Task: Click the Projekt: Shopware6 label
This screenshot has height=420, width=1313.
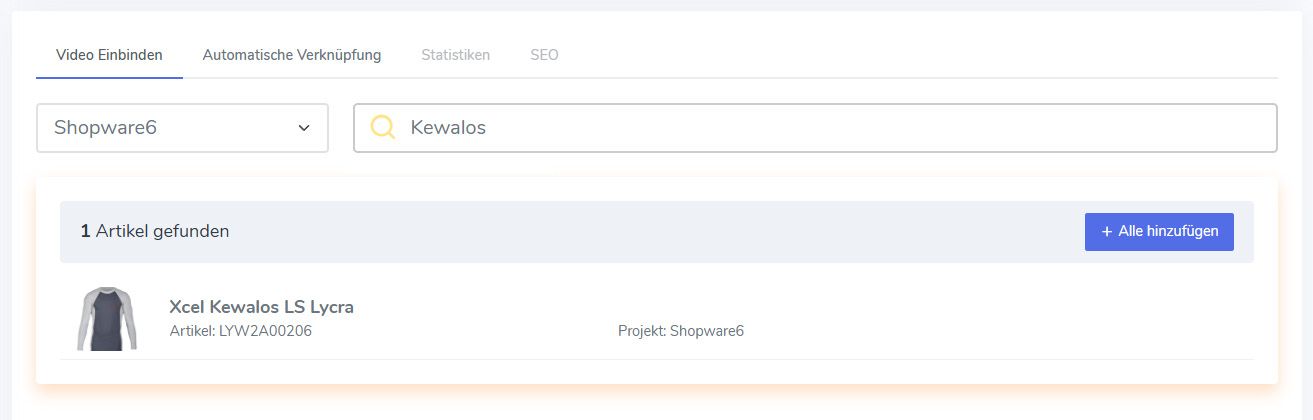Action: (x=681, y=331)
